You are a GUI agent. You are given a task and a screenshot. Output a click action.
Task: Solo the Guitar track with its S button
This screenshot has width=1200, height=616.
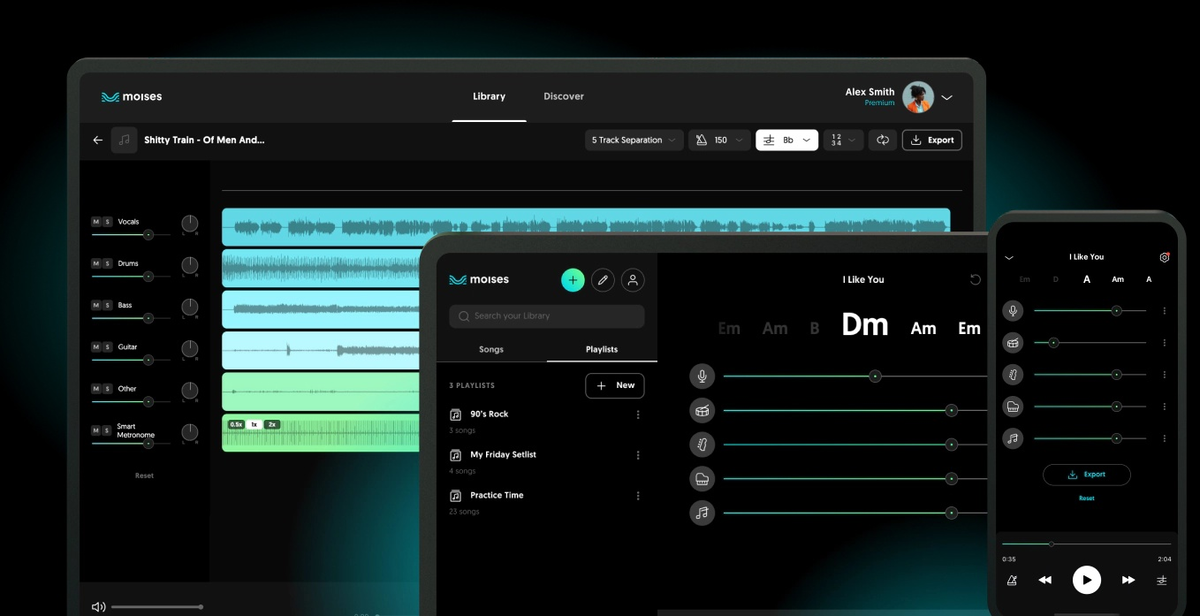(108, 347)
